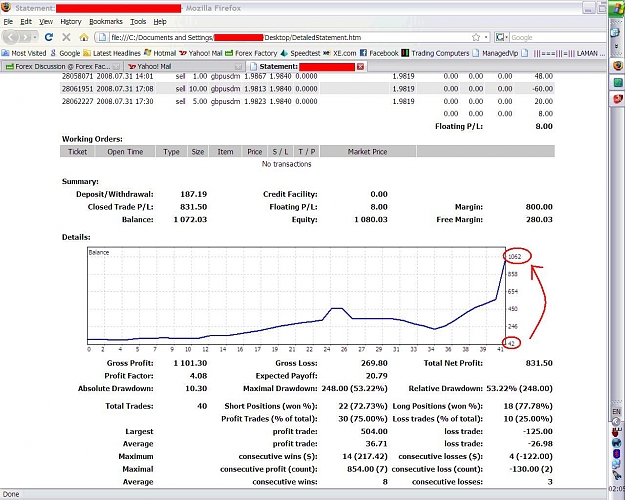Expand the Latest Headlines feed folder
This screenshot has width=625, height=500.
click(x=112, y=53)
